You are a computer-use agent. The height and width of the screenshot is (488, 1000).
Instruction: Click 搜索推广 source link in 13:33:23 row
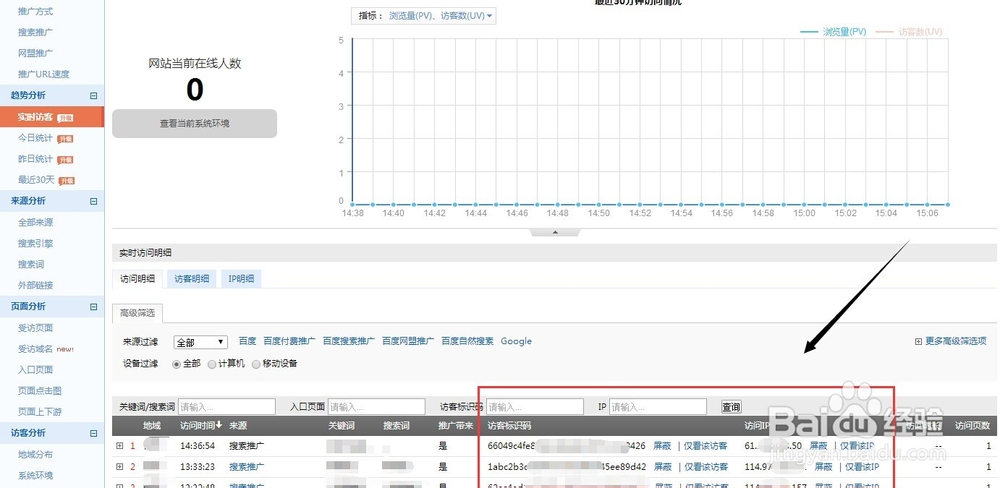click(247, 466)
